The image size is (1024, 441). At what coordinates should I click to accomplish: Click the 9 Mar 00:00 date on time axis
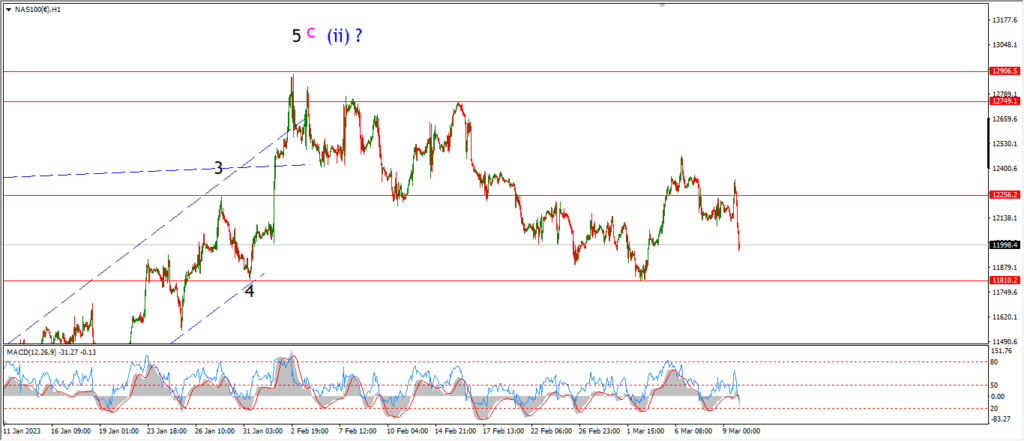coord(742,431)
